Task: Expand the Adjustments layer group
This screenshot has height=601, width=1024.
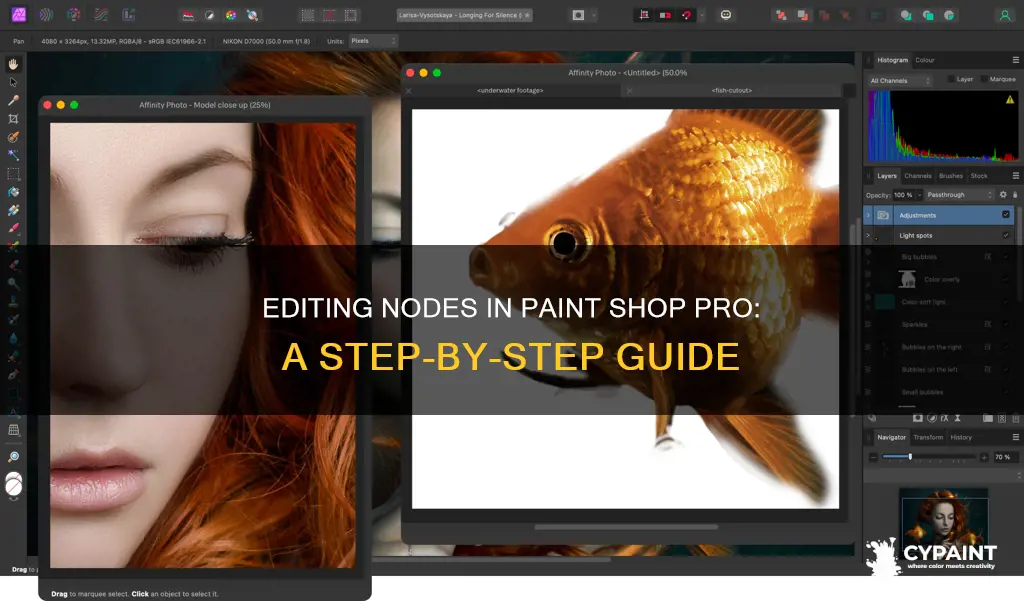Action: tap(868, 215)
